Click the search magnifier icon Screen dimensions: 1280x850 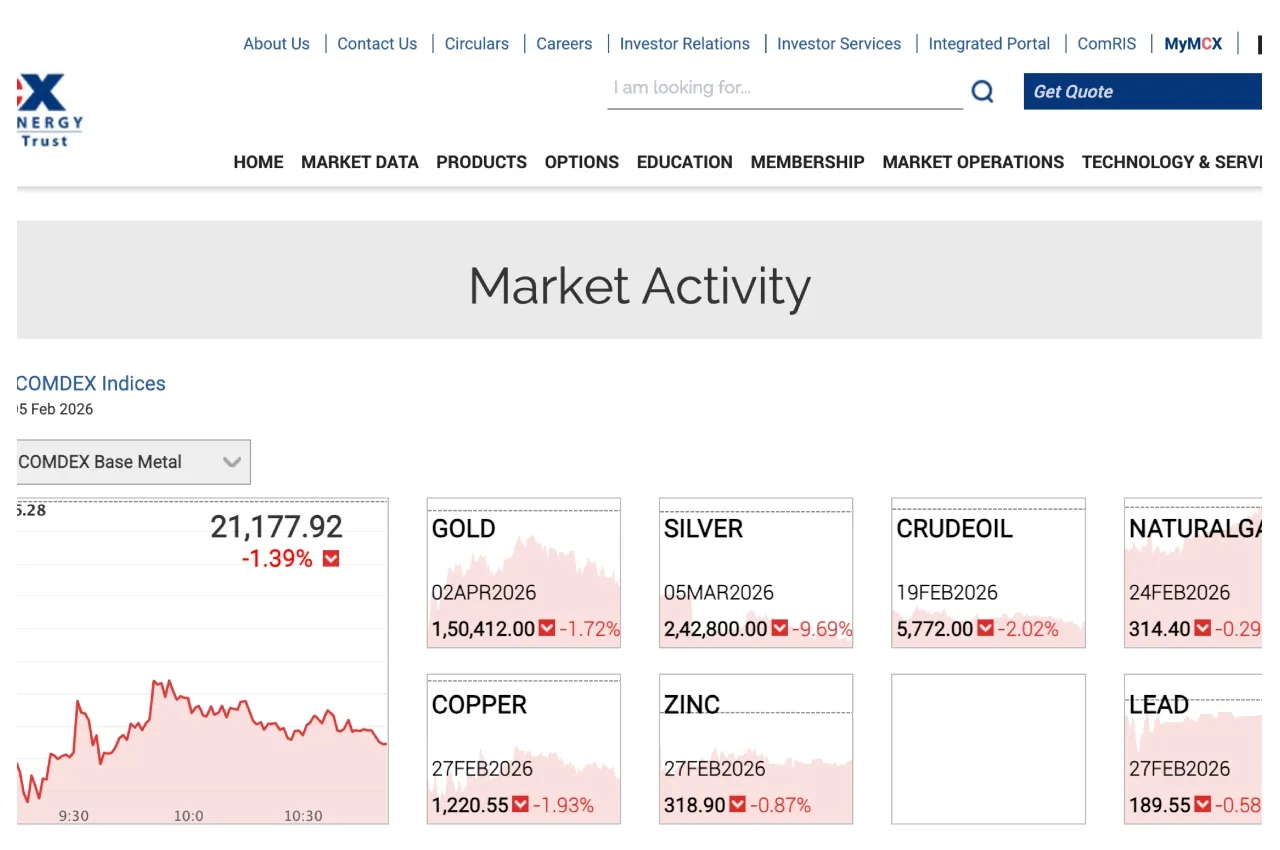pyautogui.click(x=982, y=92)
